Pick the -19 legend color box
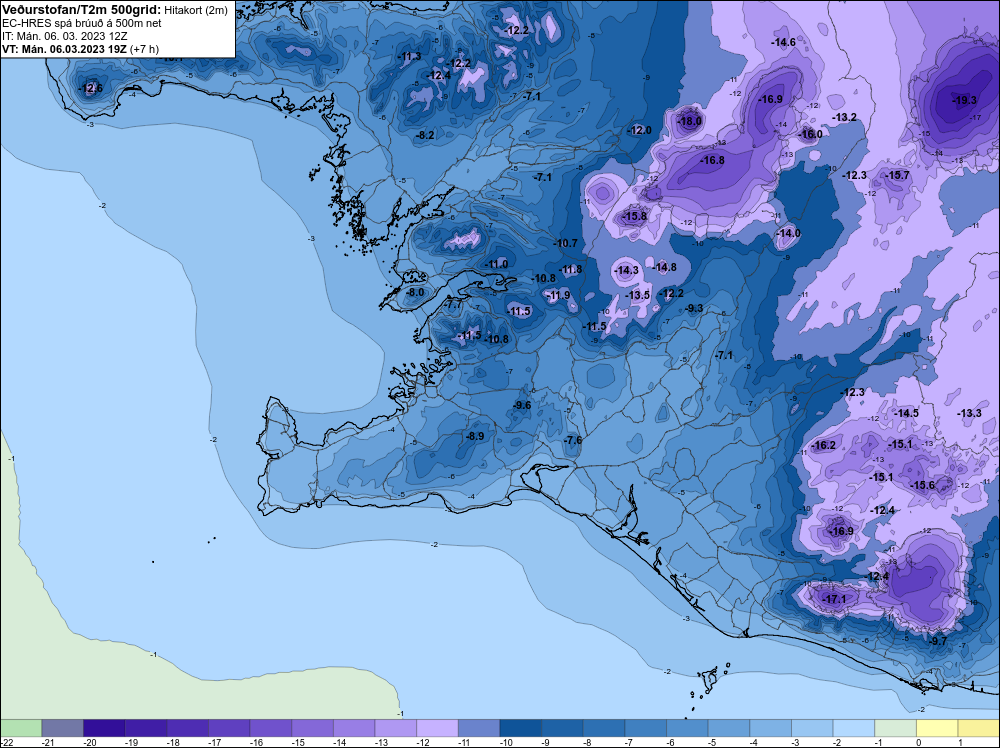The height and width of the screenshot is (748, 1000). 145,728
